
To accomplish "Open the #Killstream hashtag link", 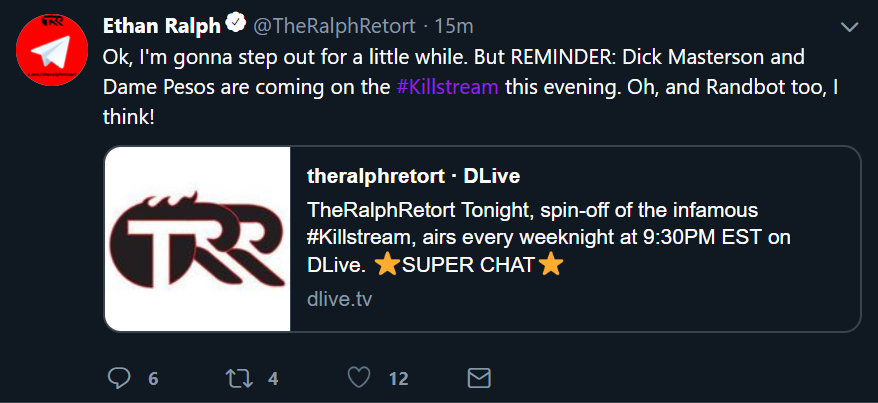I will click(447, 87).
